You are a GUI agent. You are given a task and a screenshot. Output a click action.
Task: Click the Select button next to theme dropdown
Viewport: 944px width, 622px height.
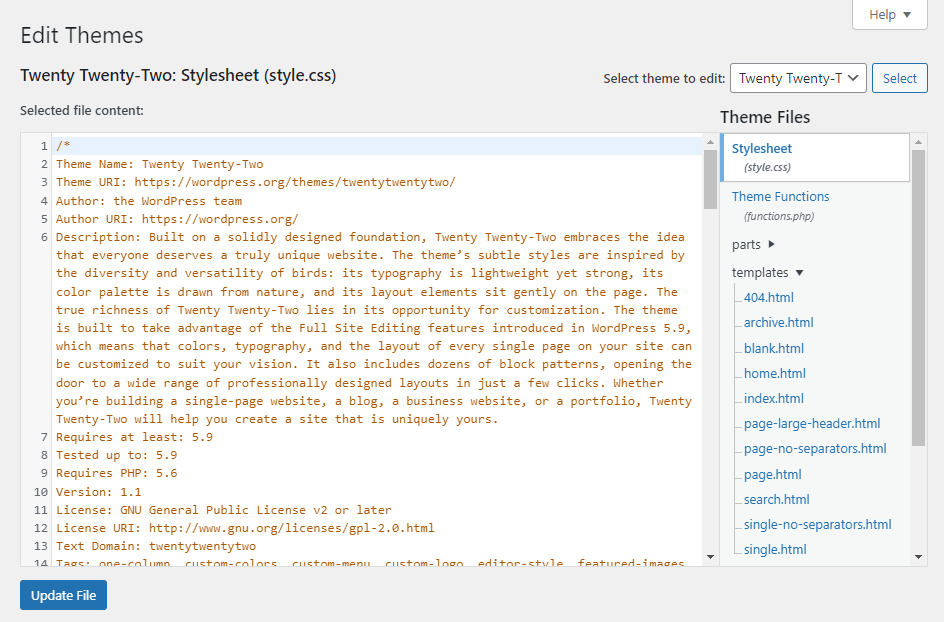pos(899,77)
